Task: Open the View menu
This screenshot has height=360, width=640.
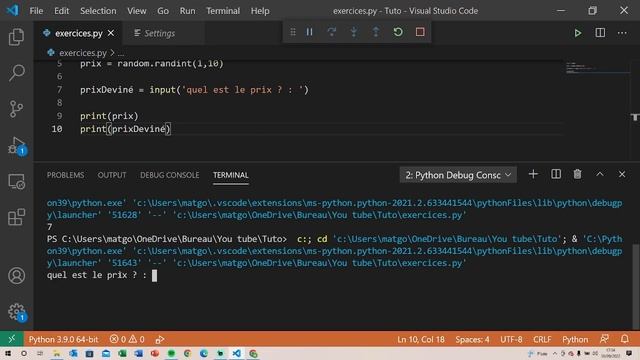Action: pos(137,11)
